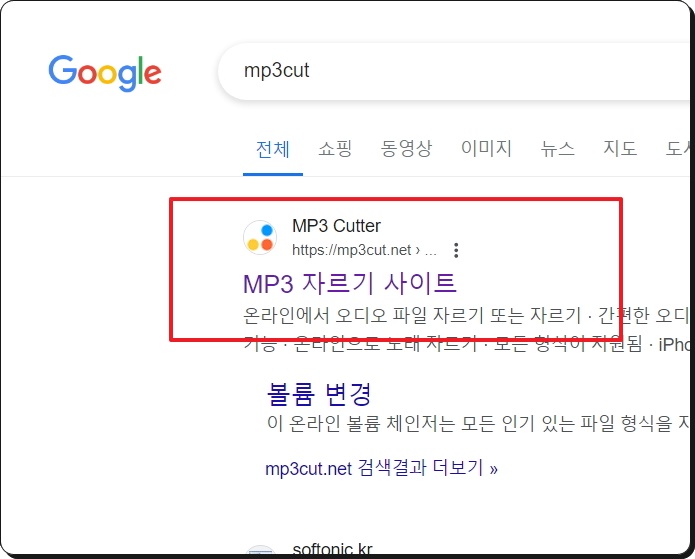The width and height of the screenshot is (695, 559).
Task: Click the MP3 Cutter site name
Action: (x=336, y=226)
